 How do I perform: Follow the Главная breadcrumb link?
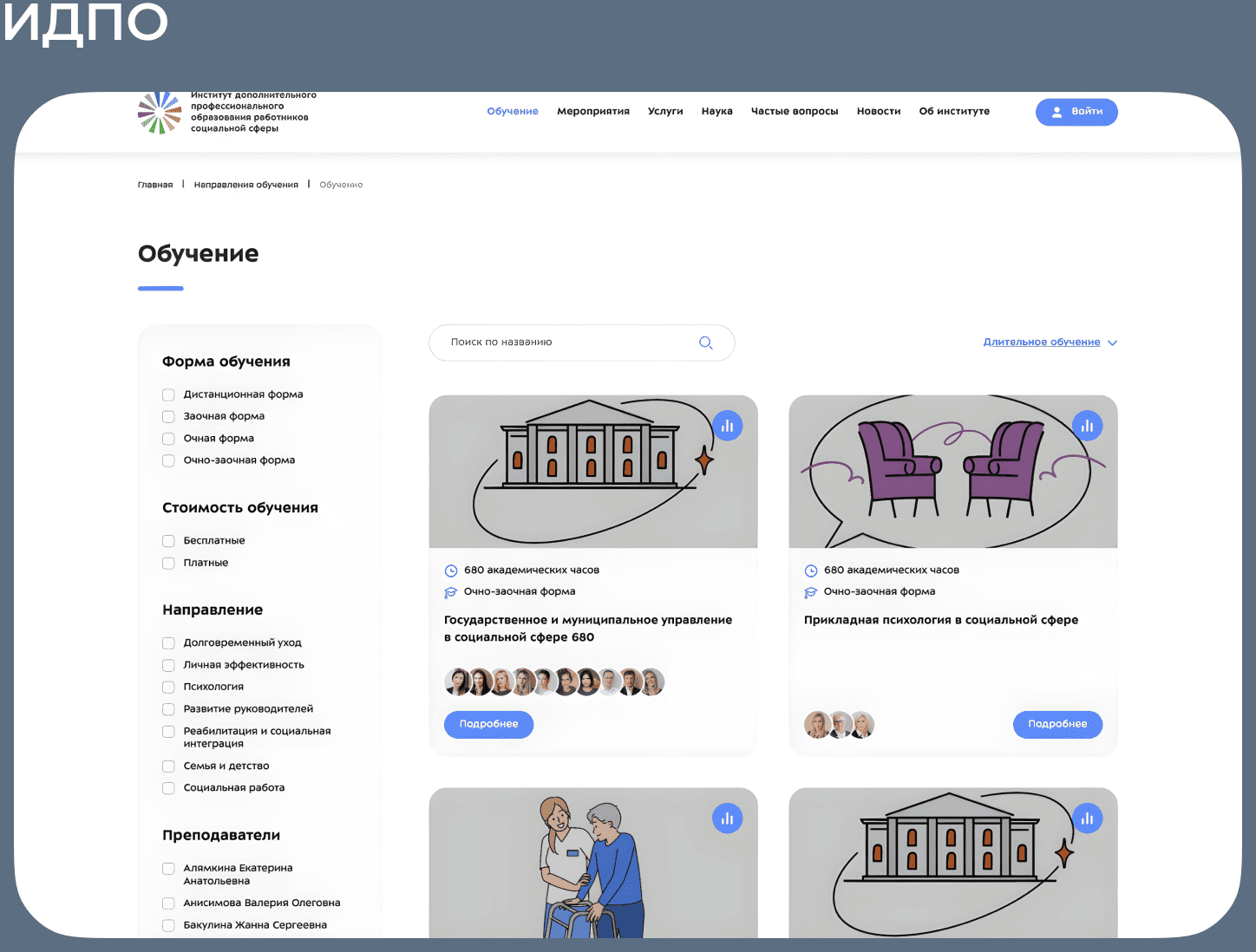point(155,184)
